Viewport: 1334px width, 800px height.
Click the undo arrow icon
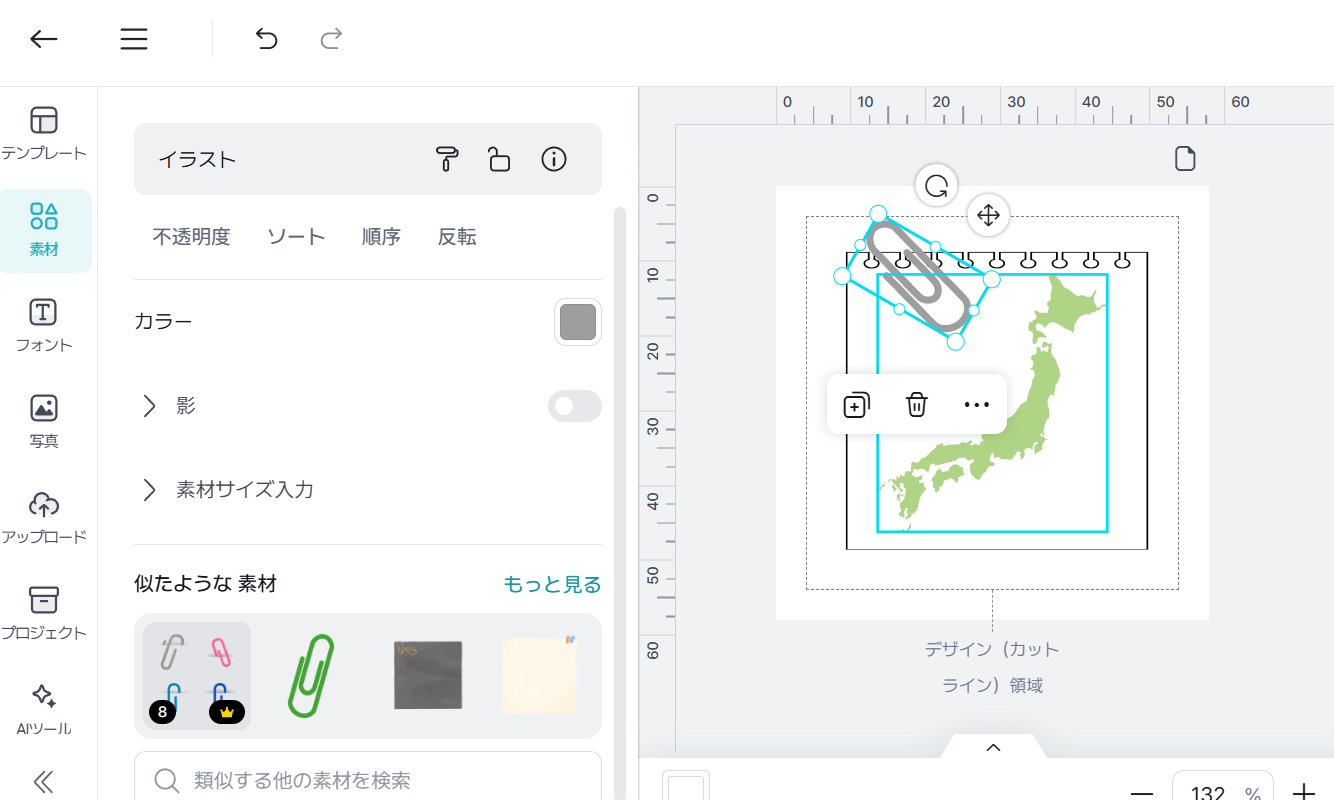pos(266,39)
